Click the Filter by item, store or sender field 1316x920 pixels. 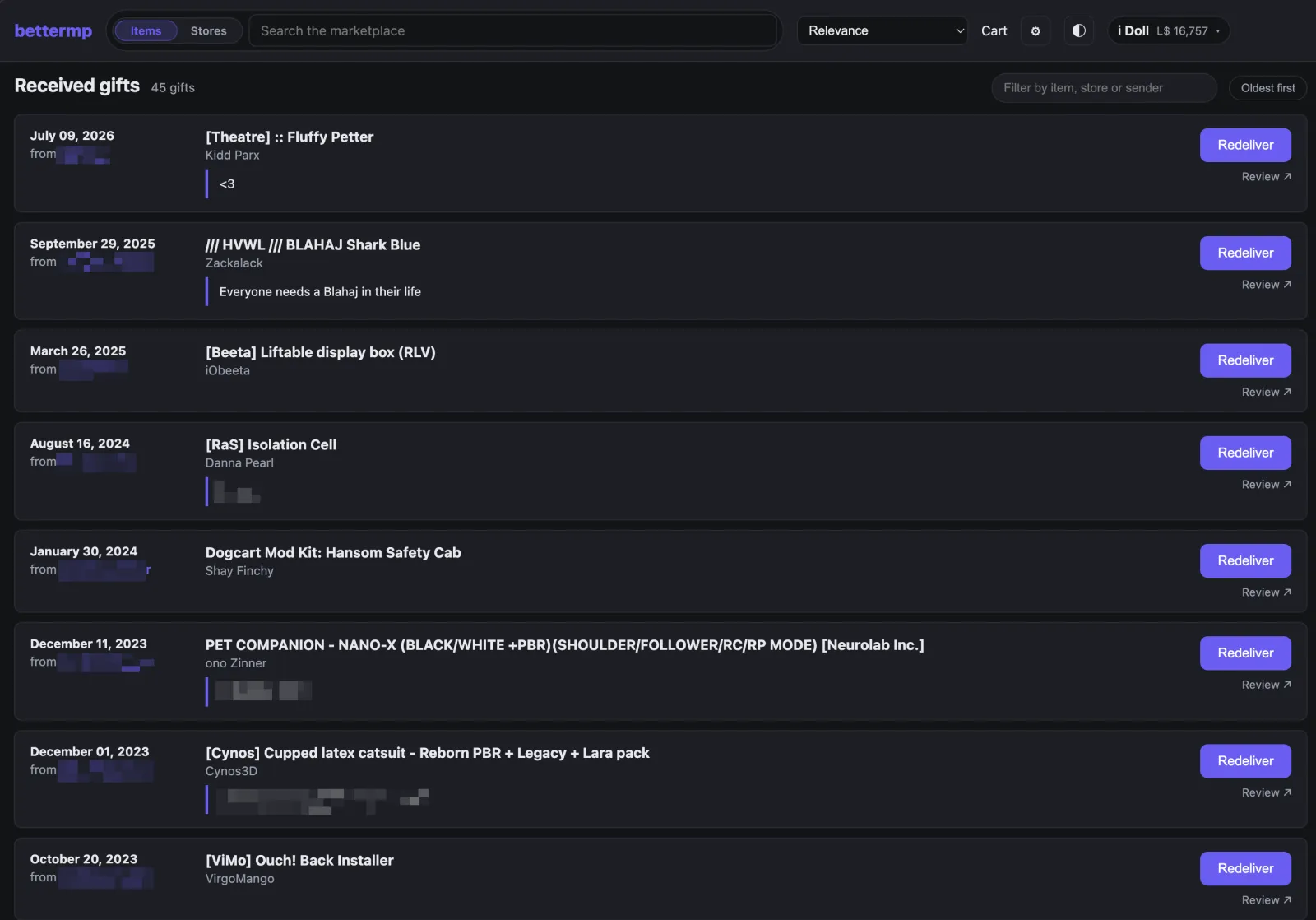click(x=1104, y=88)
